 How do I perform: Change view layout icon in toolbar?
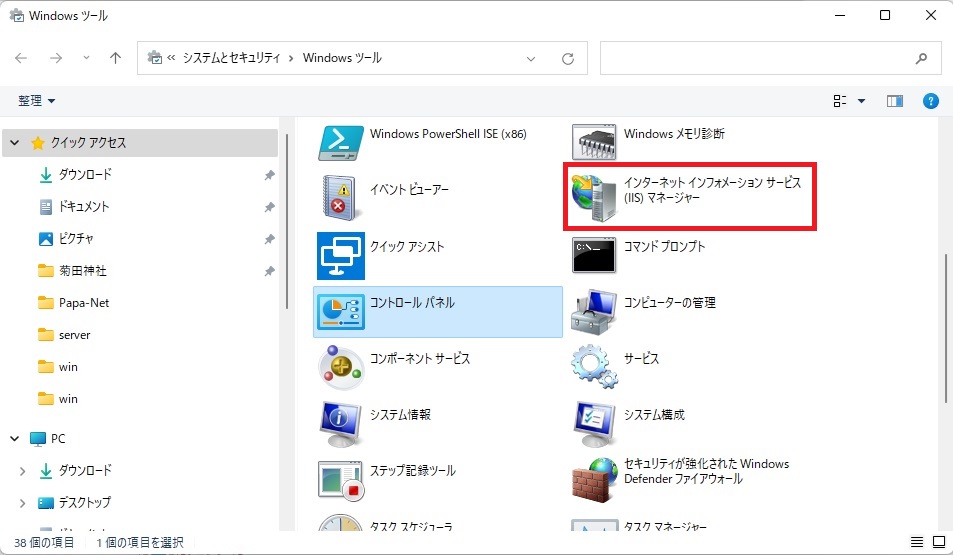coord(840,101)
